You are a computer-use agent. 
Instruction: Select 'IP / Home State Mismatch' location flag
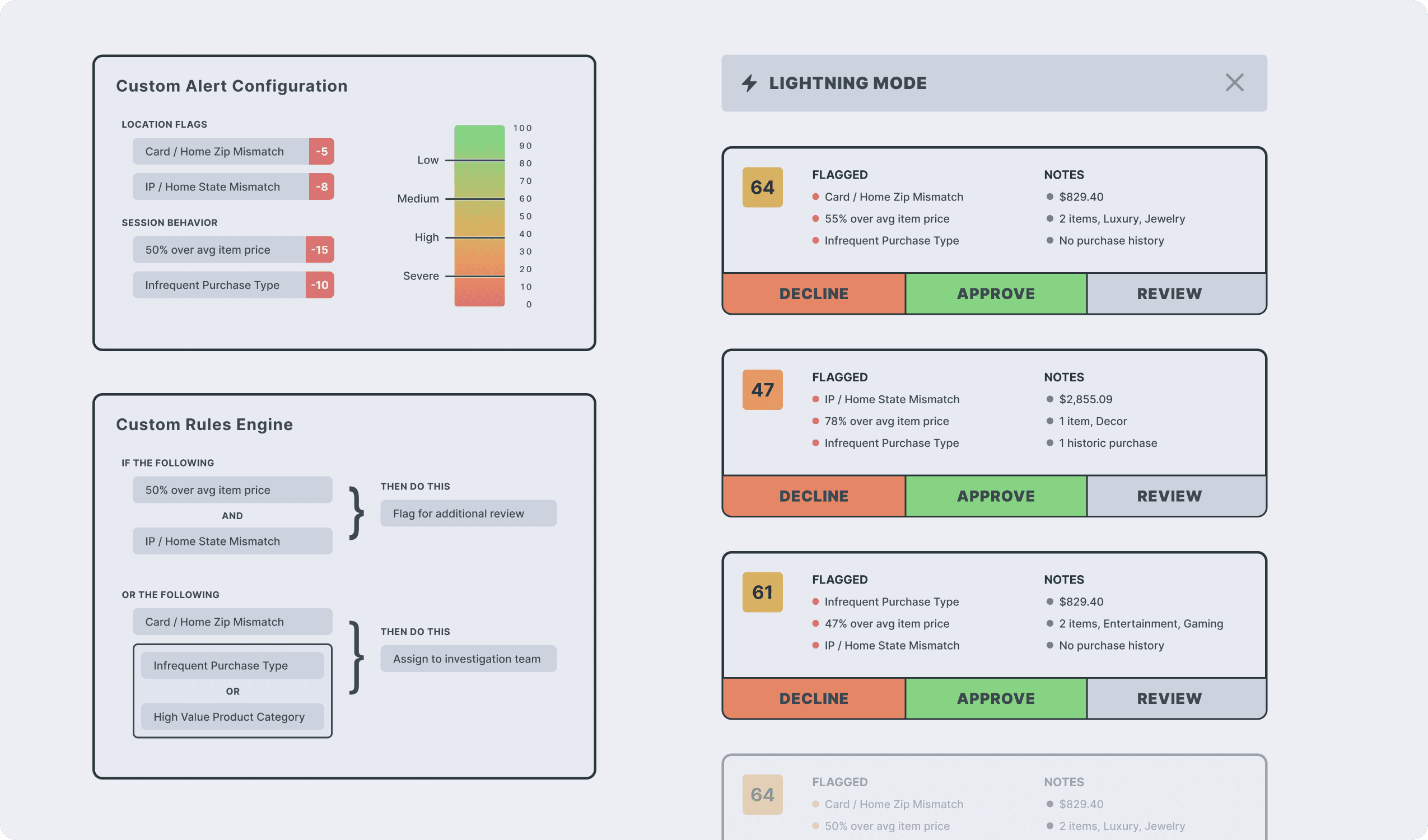221,186
